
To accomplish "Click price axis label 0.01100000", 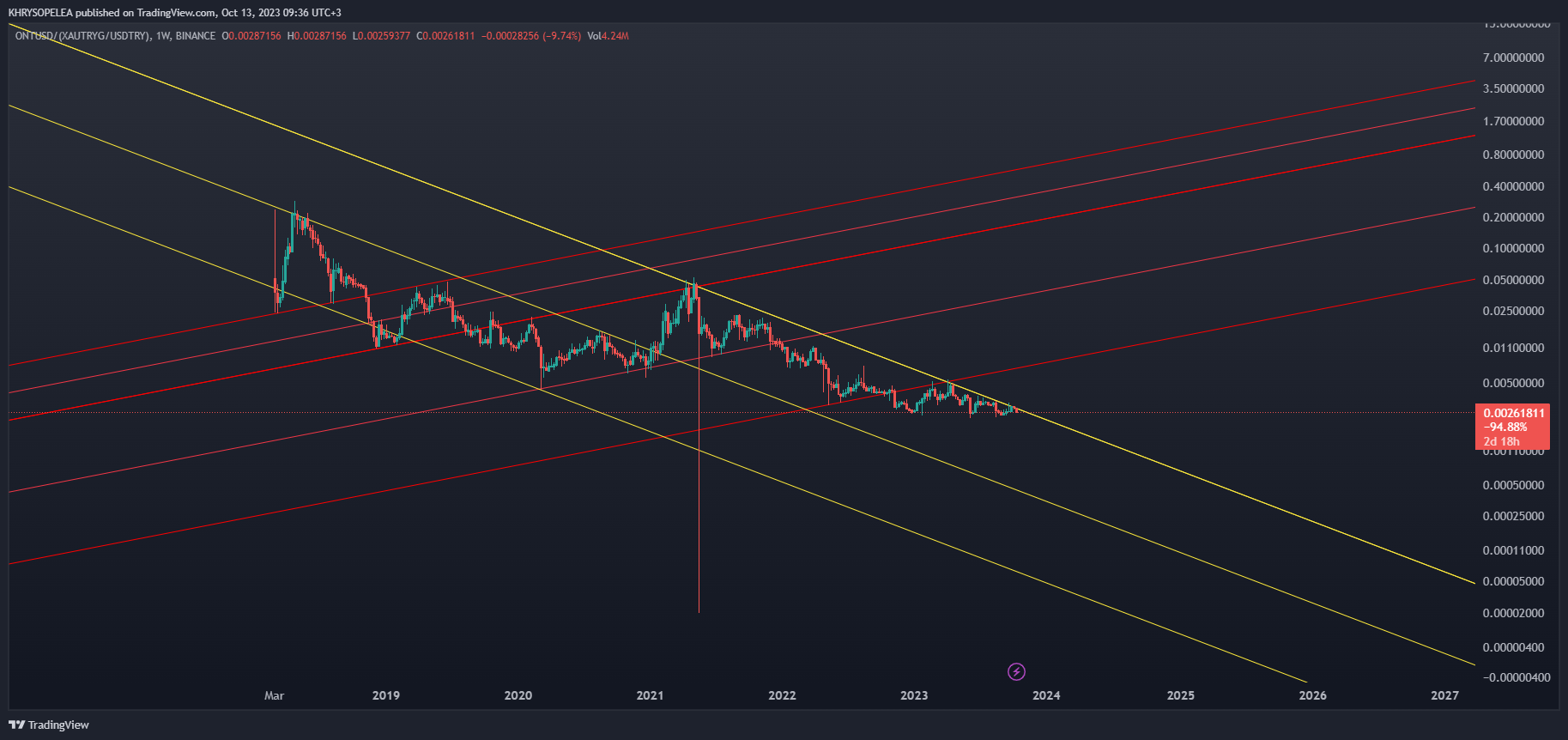I will 1513,348.
